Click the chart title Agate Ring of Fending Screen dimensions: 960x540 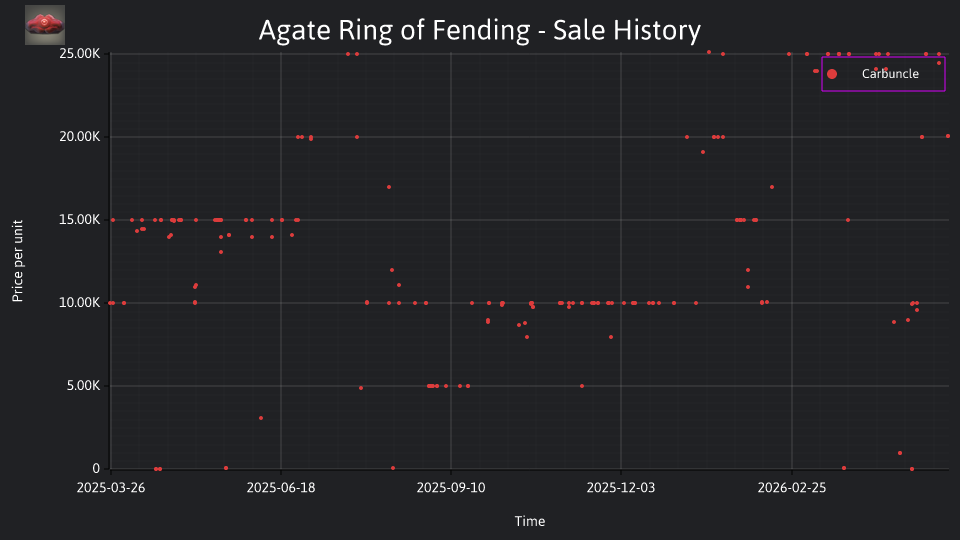coord(479,30)
